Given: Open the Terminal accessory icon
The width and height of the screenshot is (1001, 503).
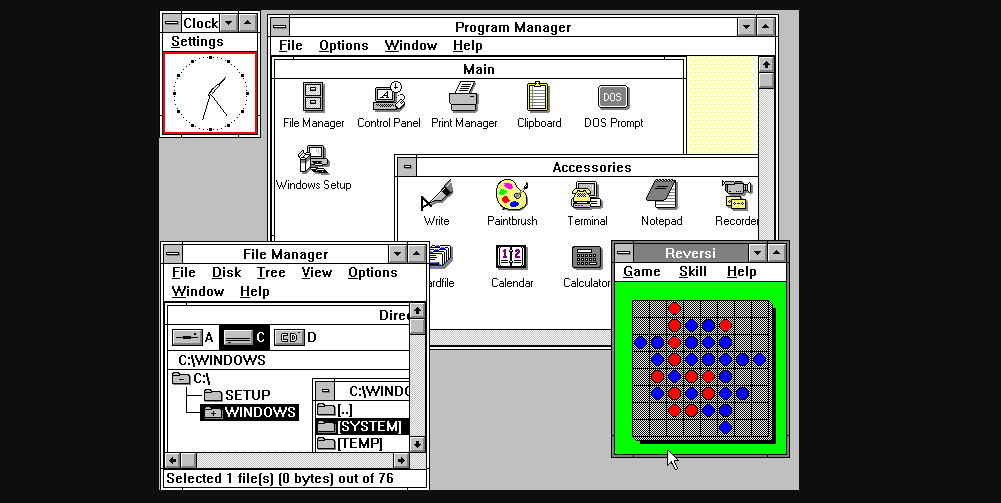Looking at the screenshot, I should click(x=587, y=195).
